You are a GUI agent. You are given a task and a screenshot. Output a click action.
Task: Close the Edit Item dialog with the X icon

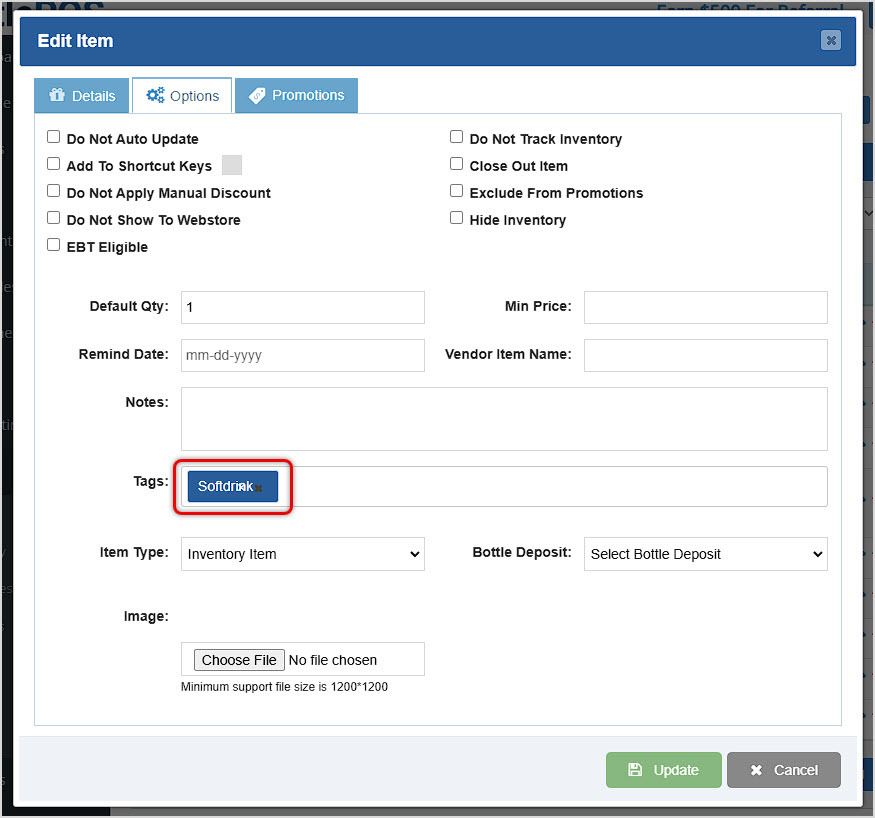tap(831, 40)
